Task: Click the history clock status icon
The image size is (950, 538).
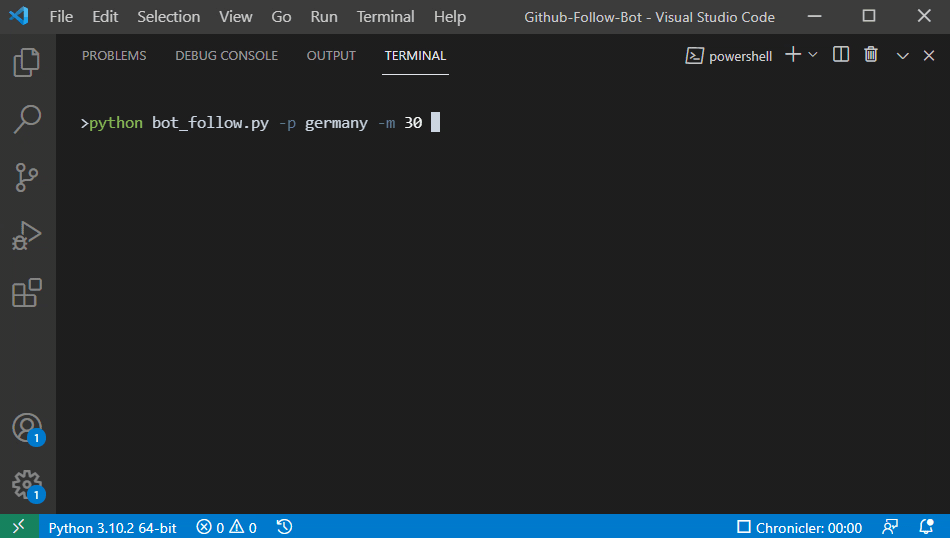Action: [x=284, y=527]
